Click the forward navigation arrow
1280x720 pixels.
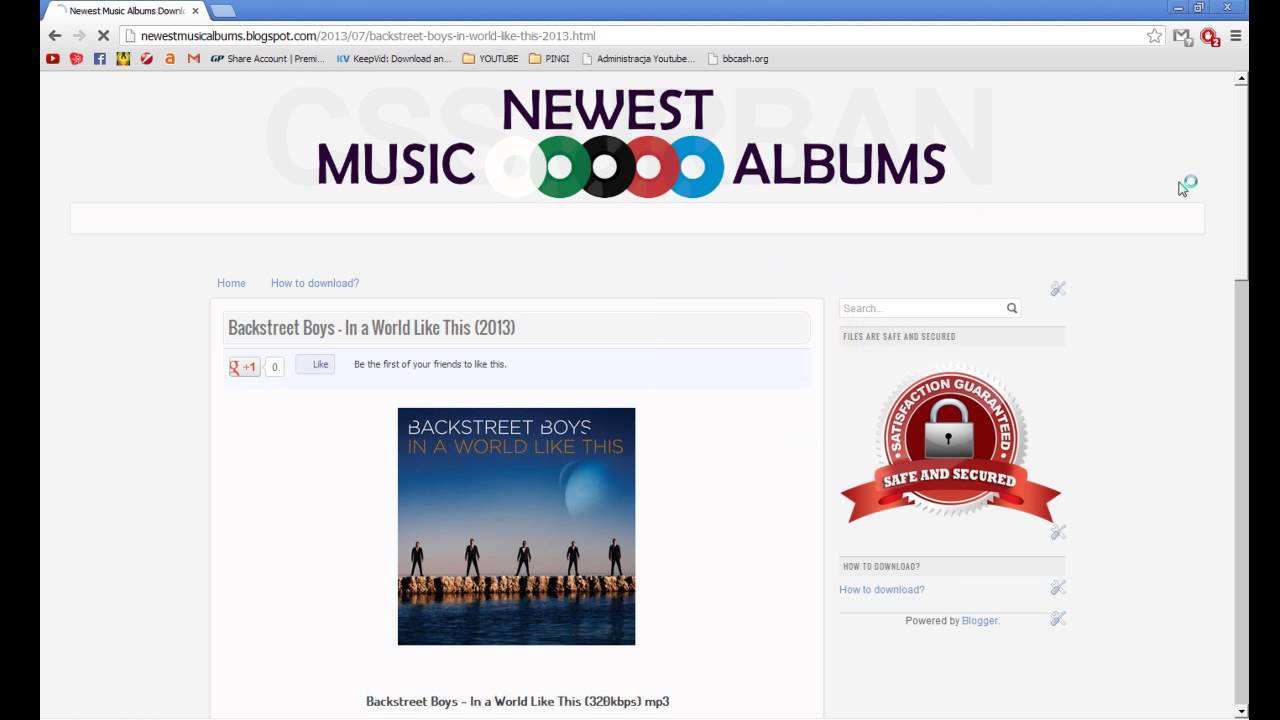(x=79, y=36)
